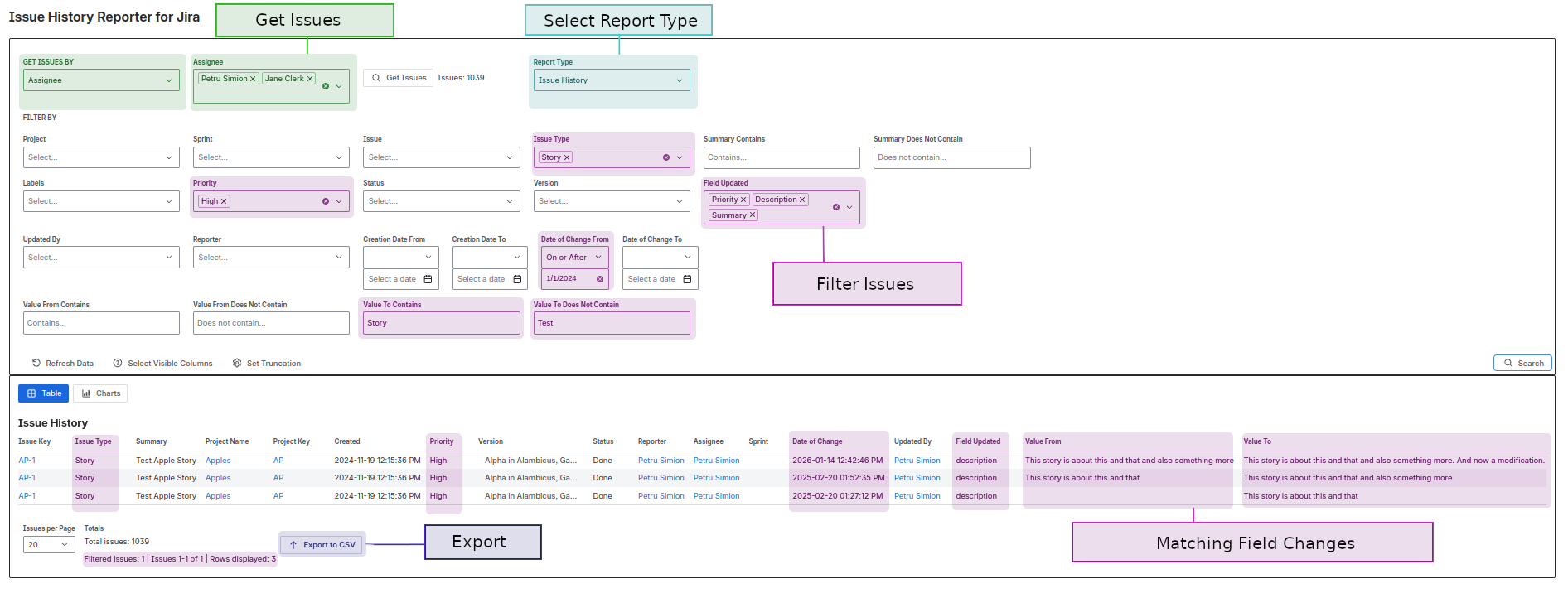
Task: Clear the Priority filter
Action: click(325, 201)
